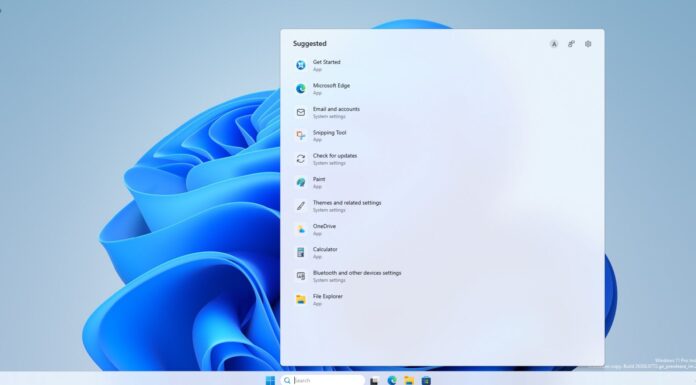Select the 'Check for updates' text
The image size is (696, 385).
pos(335,156)
